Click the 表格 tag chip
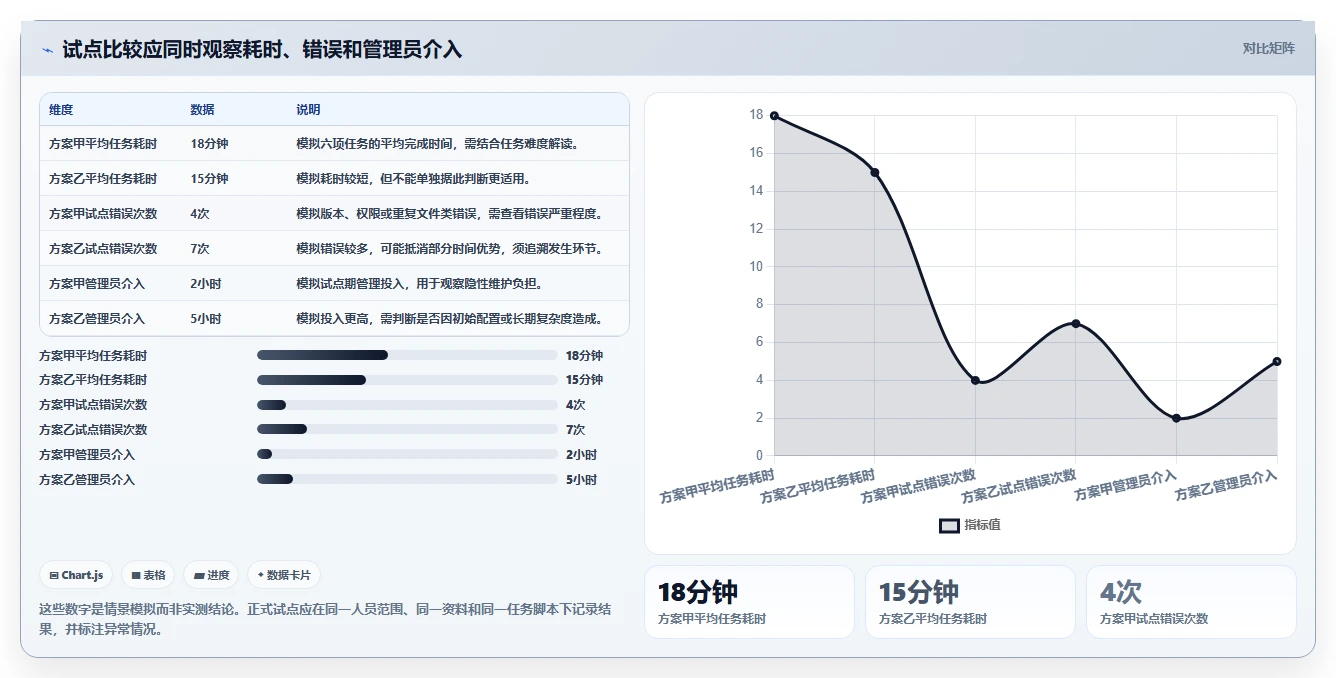Viewport: 1336px width, 678px height. pos(148,575)
